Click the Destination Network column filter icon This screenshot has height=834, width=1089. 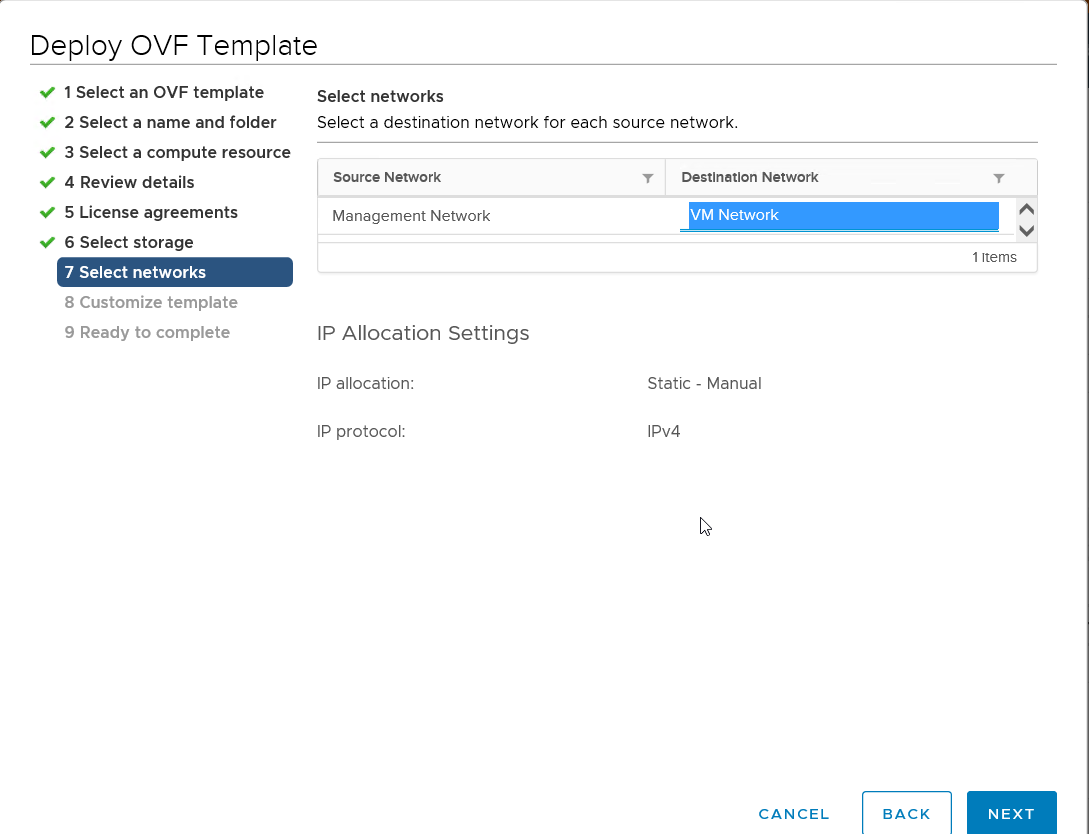click(x=998, y=178)
